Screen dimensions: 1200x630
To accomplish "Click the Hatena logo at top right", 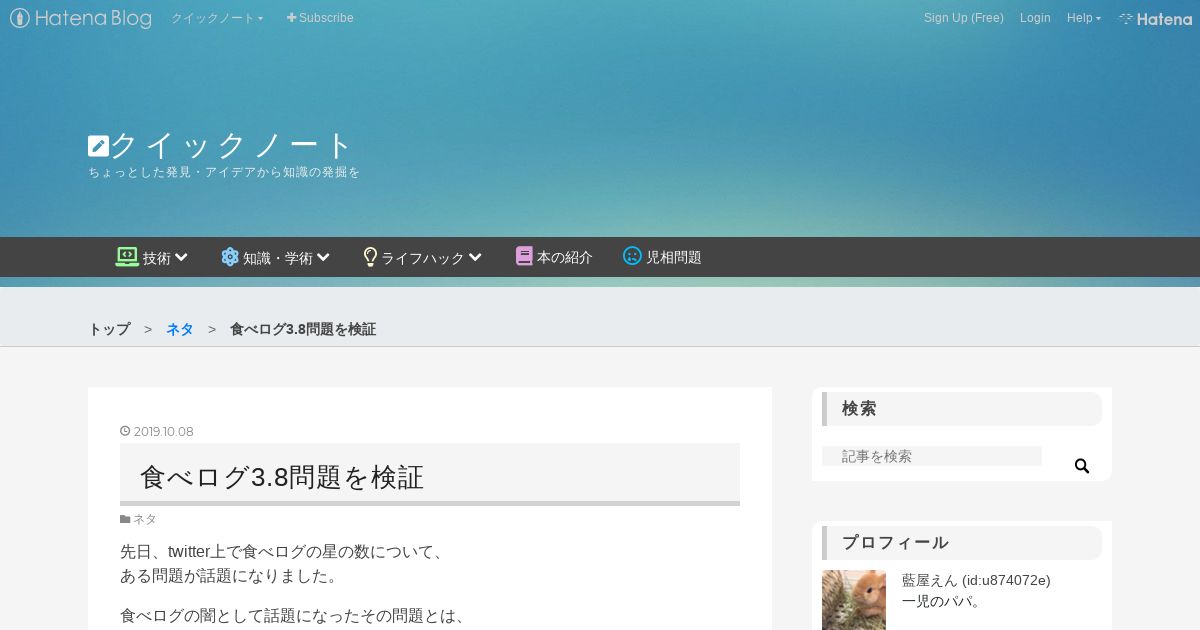I will (x=1155, y=19).
